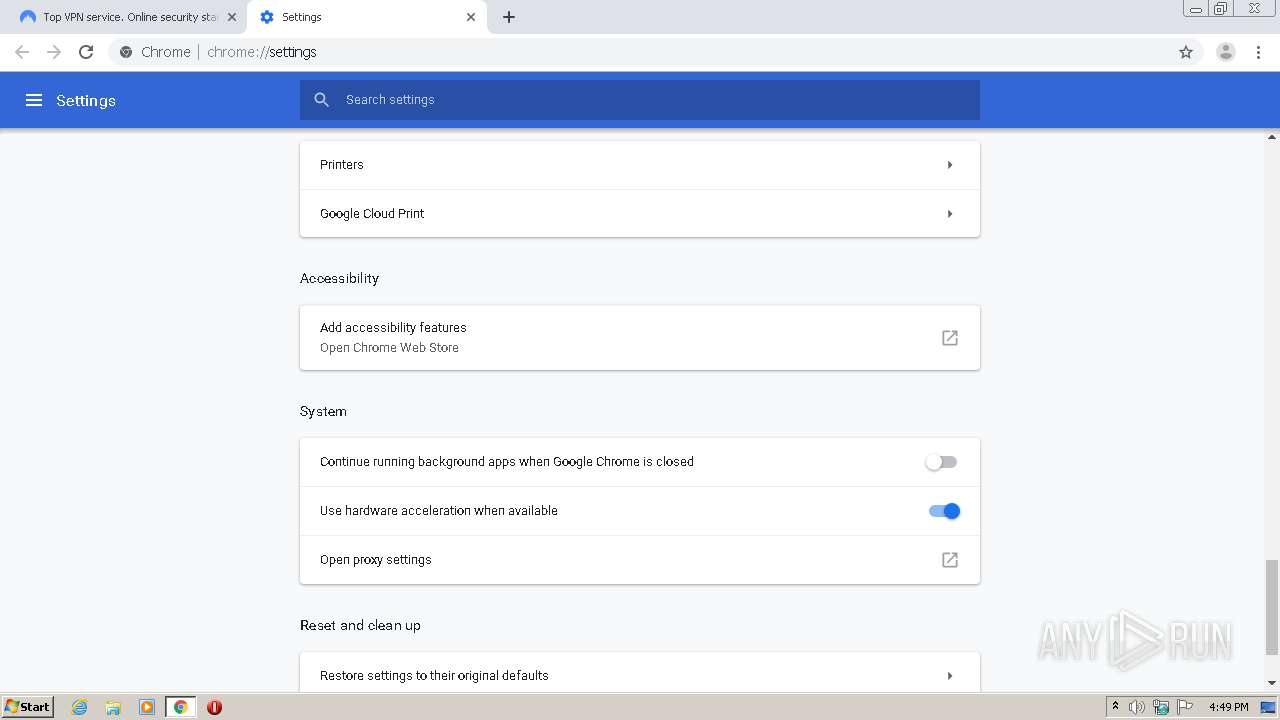Enable continue running background apps toggle
Image resolution: width=1280 pixels, height=720 pixels.
[941, 462]
